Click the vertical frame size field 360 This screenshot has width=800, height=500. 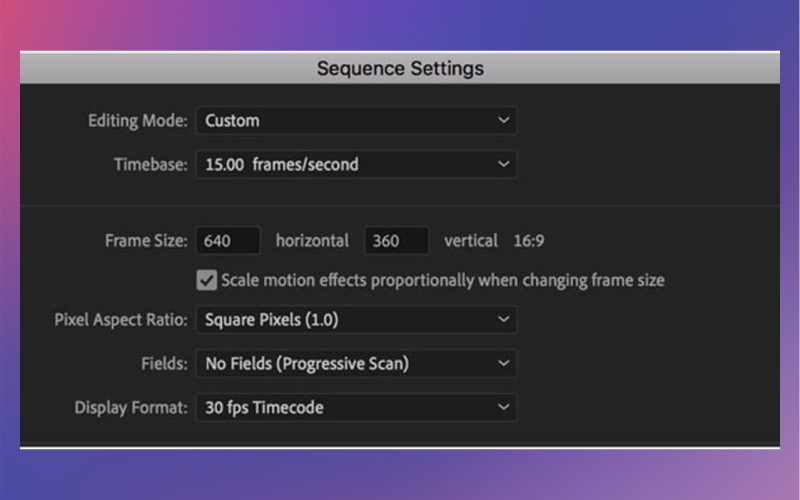(396, 240)
